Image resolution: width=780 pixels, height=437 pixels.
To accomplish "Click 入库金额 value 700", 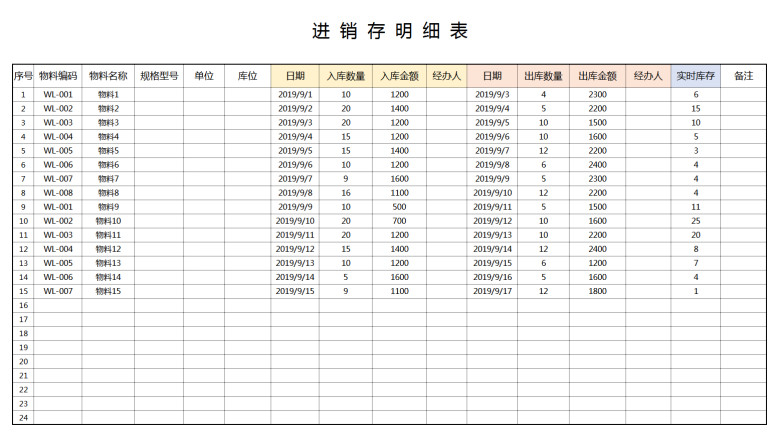I will pyautogui.click(x=399, y=221).
